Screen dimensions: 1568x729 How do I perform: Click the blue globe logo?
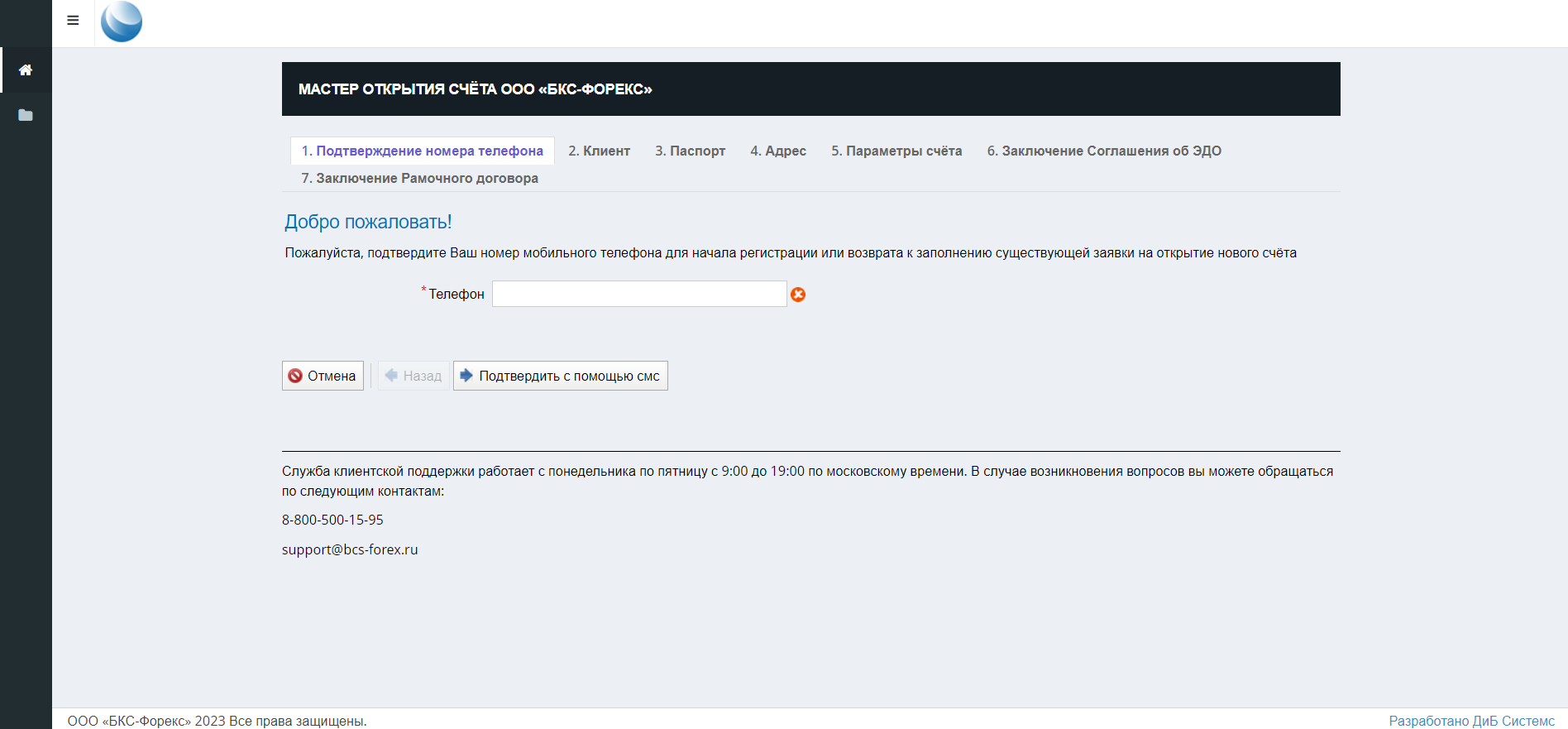point(122,22)
